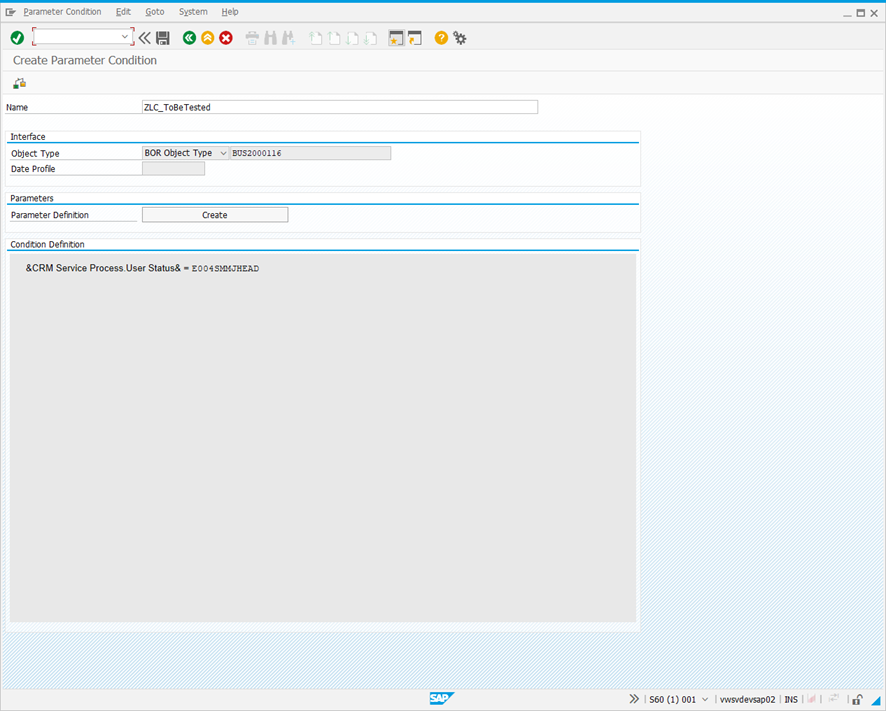Click the vwsvdevsap02 server name
Screen dimensions: 886x711
click(748, 700)
